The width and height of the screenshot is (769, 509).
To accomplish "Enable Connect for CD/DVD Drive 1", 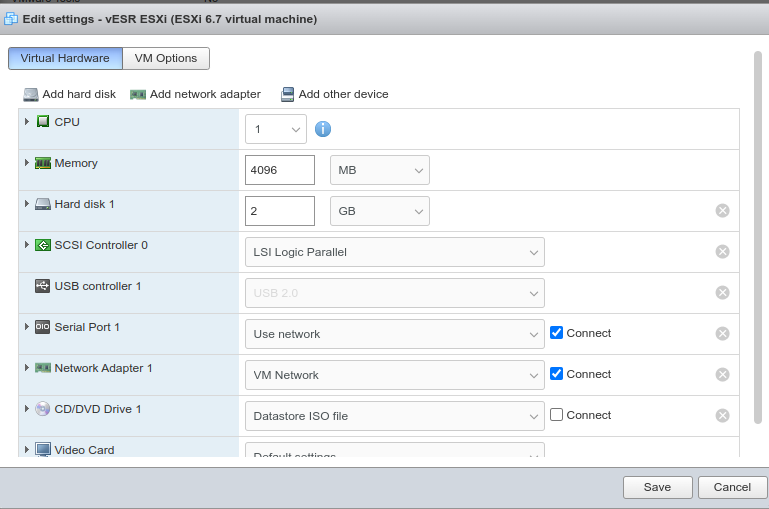I will [x=557, y=415].
